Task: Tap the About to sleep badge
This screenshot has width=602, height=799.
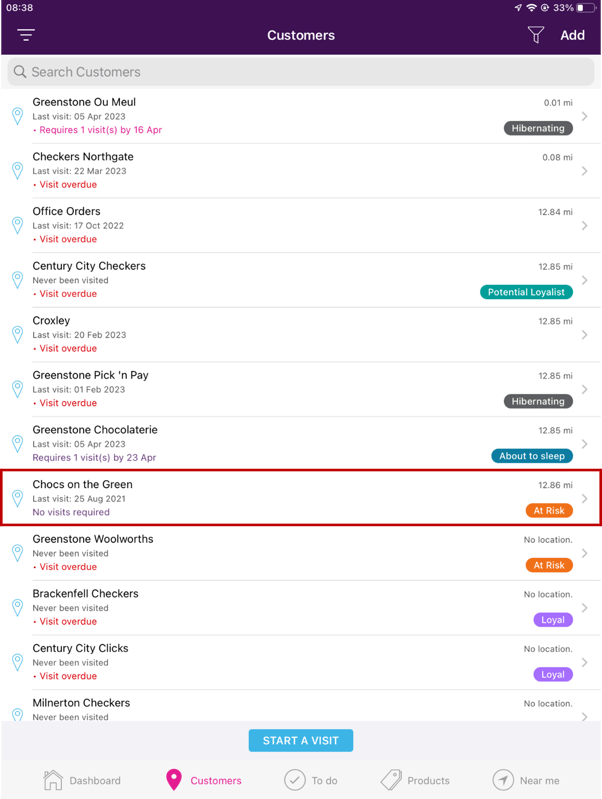Action: [x=532, y=456]
